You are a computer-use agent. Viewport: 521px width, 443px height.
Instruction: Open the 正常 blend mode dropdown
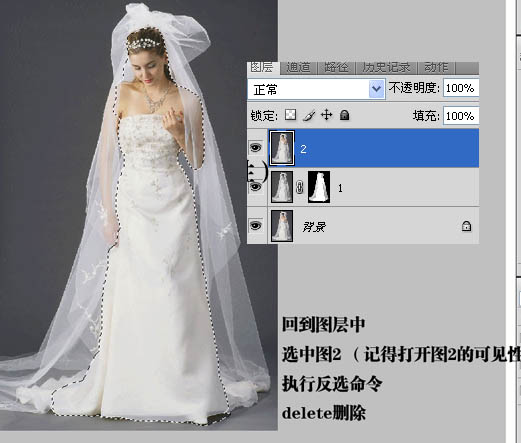coord(316,89)
